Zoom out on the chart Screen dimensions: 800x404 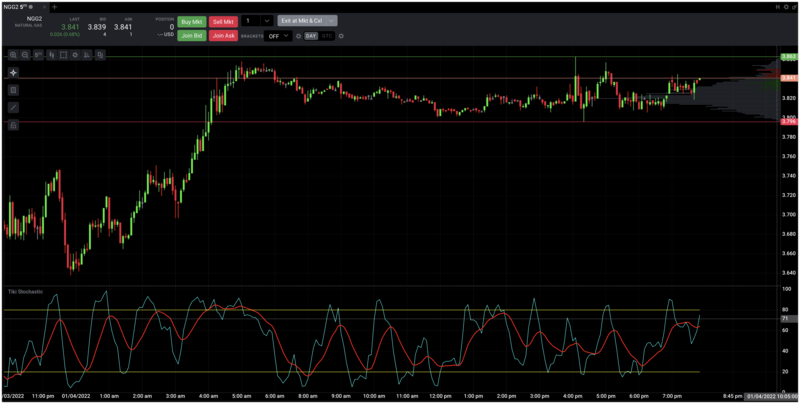click(25, 55)
